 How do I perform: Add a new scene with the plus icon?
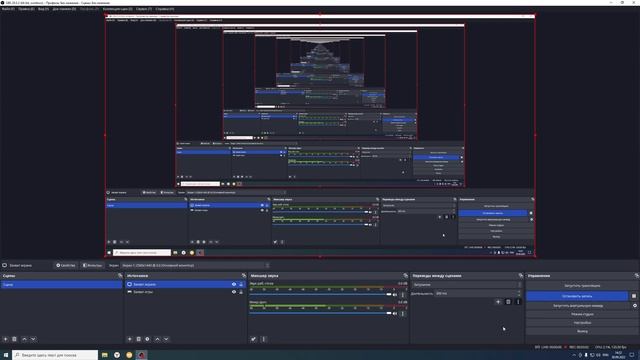tap(5, 339)
